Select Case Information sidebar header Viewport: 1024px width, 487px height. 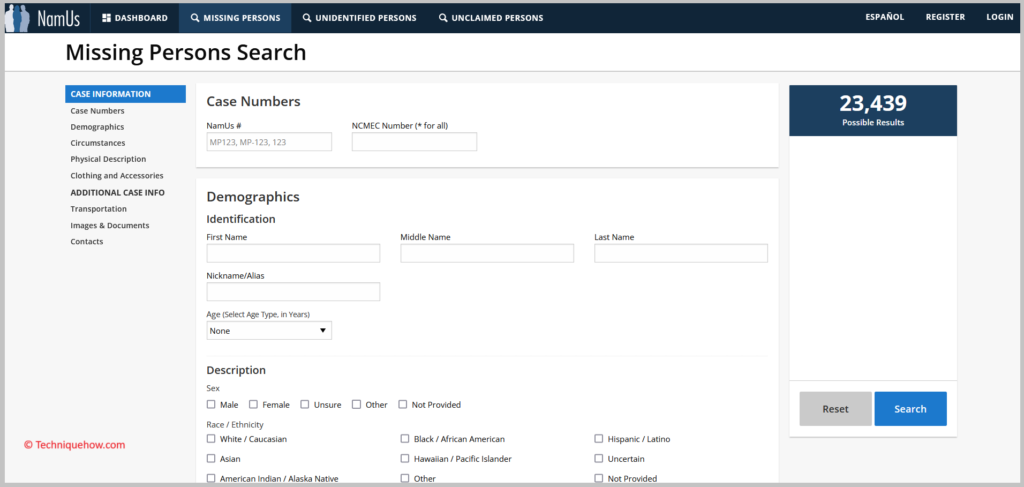click(125, 94)
